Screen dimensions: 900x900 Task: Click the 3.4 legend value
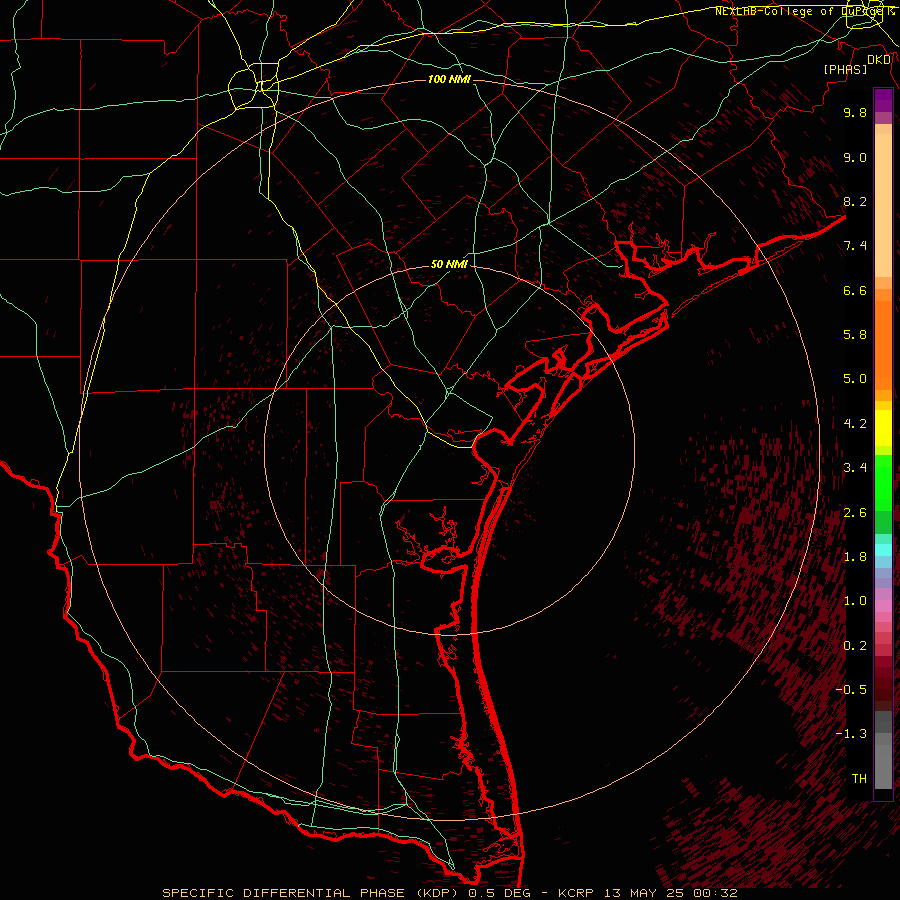pyautogui.click(x=855, y=468)
